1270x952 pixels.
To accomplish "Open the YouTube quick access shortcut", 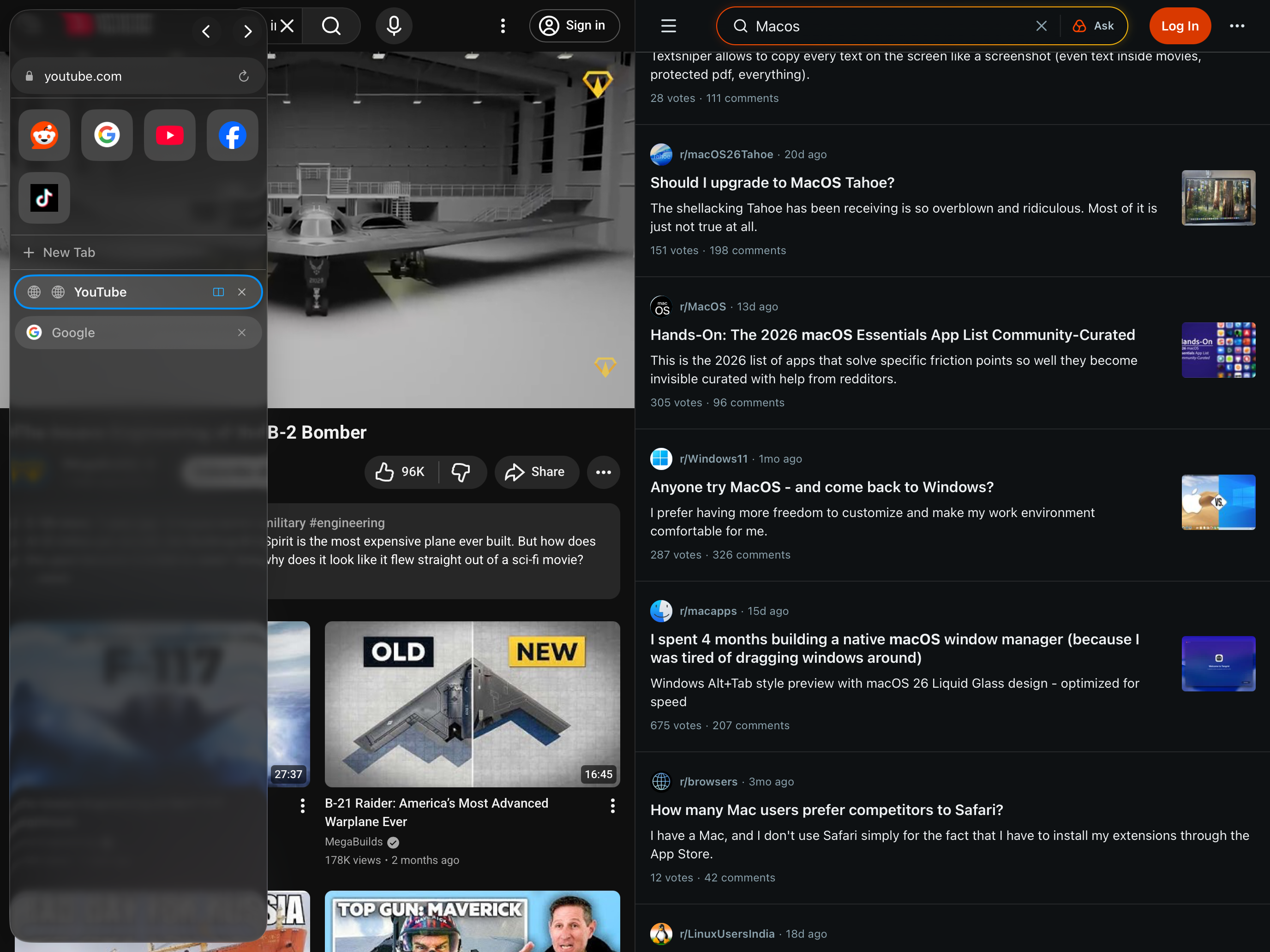I will coord(169,135).
